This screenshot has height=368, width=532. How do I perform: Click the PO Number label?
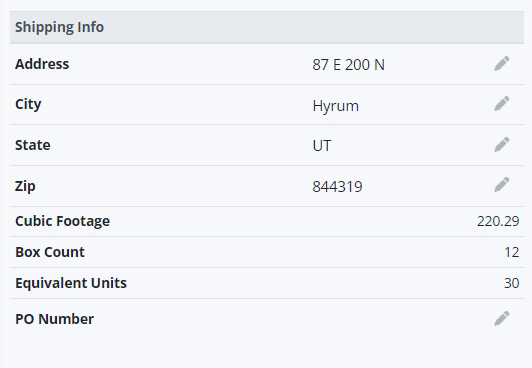click(x=55, y=319)
